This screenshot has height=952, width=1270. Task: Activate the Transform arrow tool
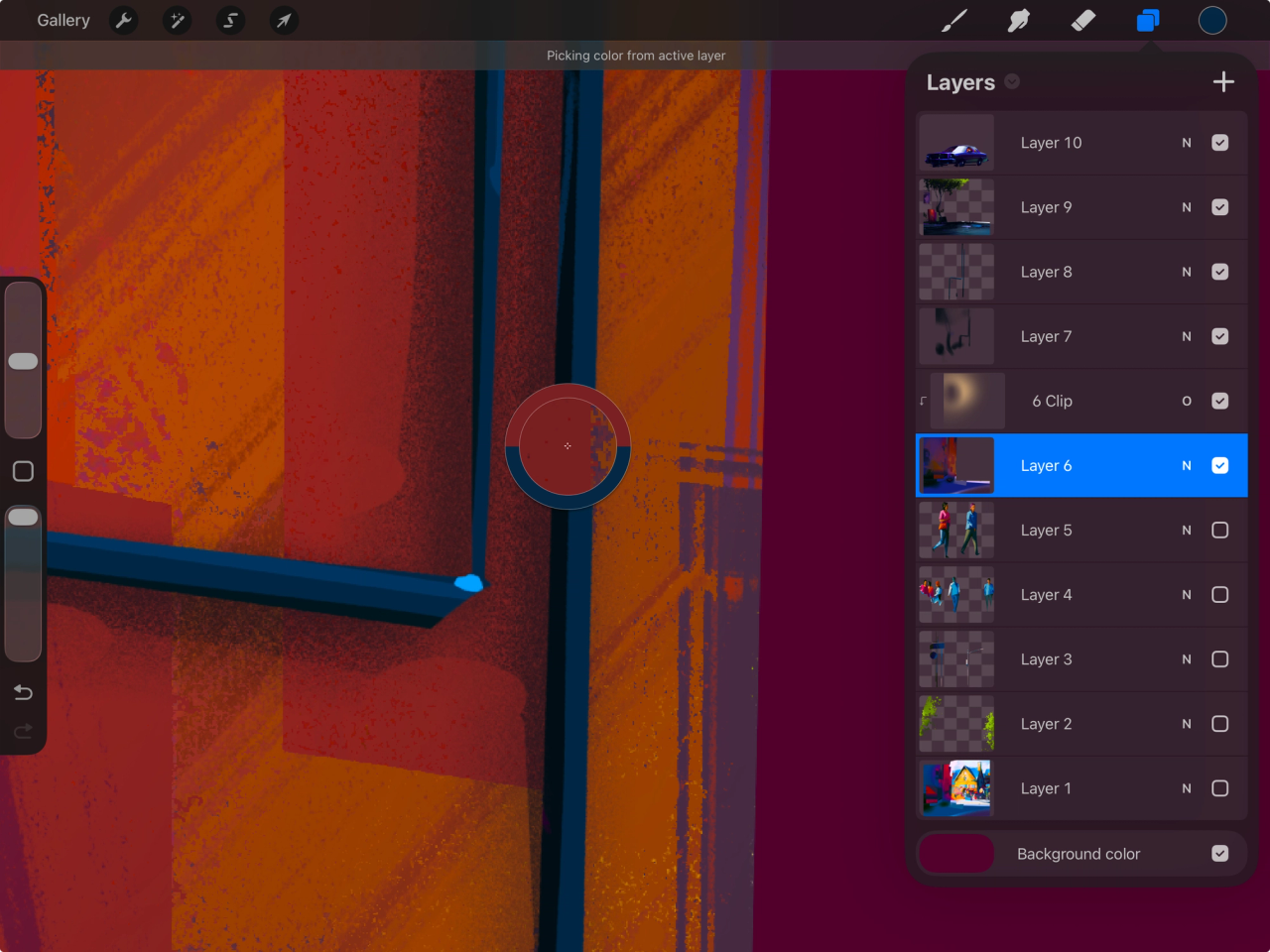tap(284, 20)
